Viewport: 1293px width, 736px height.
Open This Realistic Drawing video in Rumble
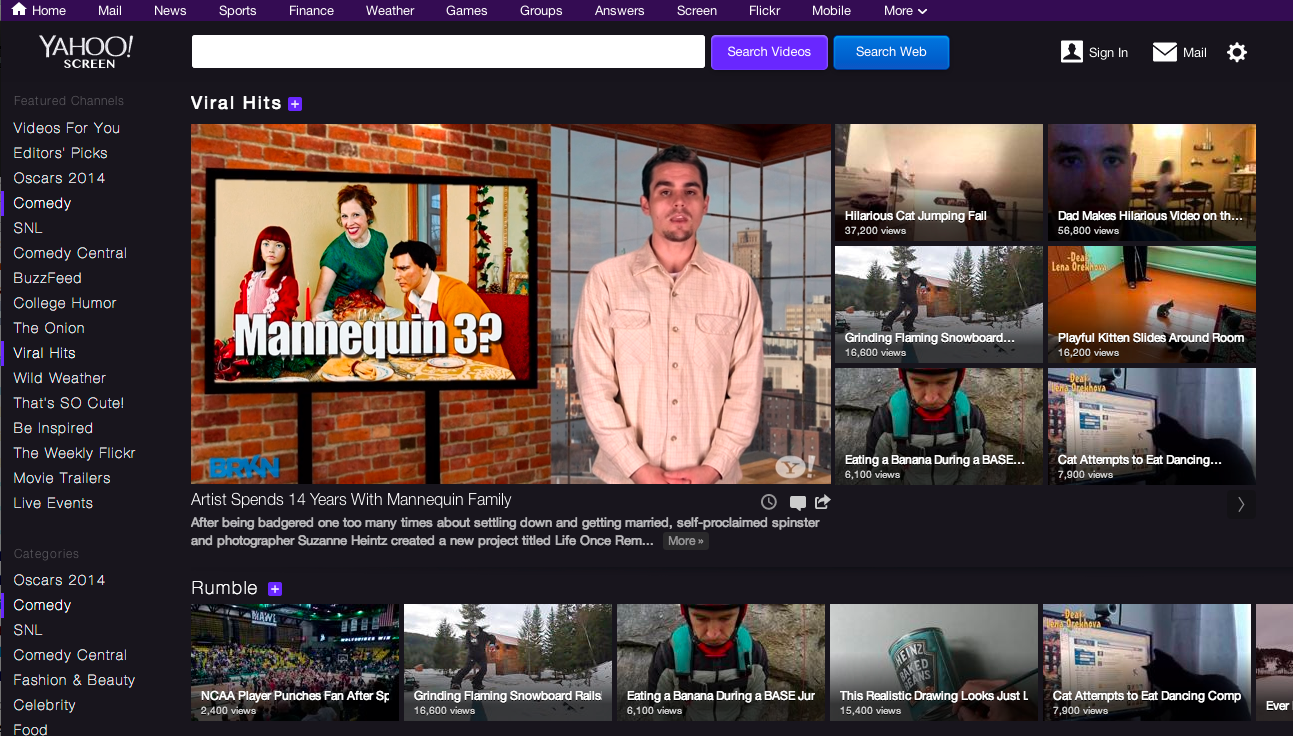[934, 662]
